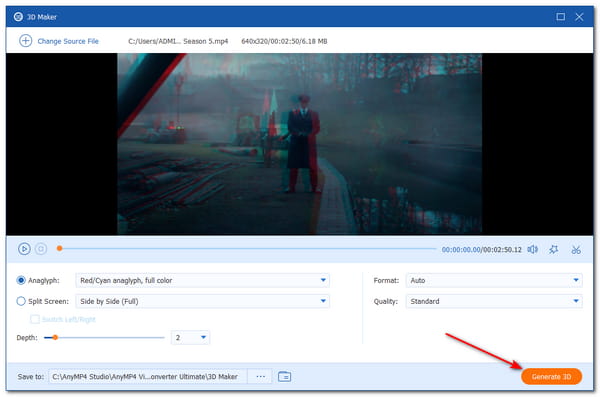This screenshot has width=600, height=397.
Task: Maximize the 3D Maker window
Action: (561, 17)
